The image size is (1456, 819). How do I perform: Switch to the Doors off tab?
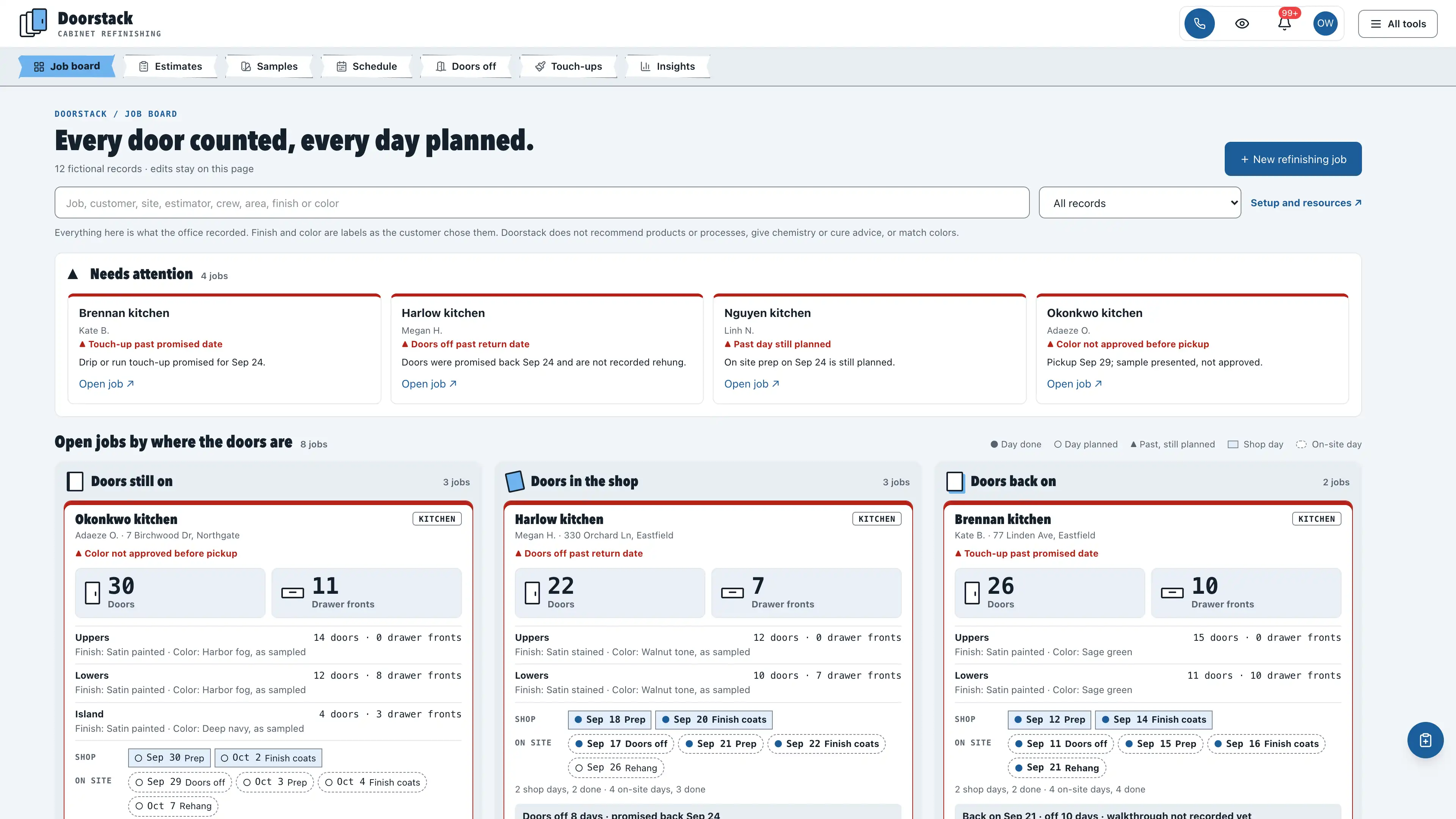[466, 66]
